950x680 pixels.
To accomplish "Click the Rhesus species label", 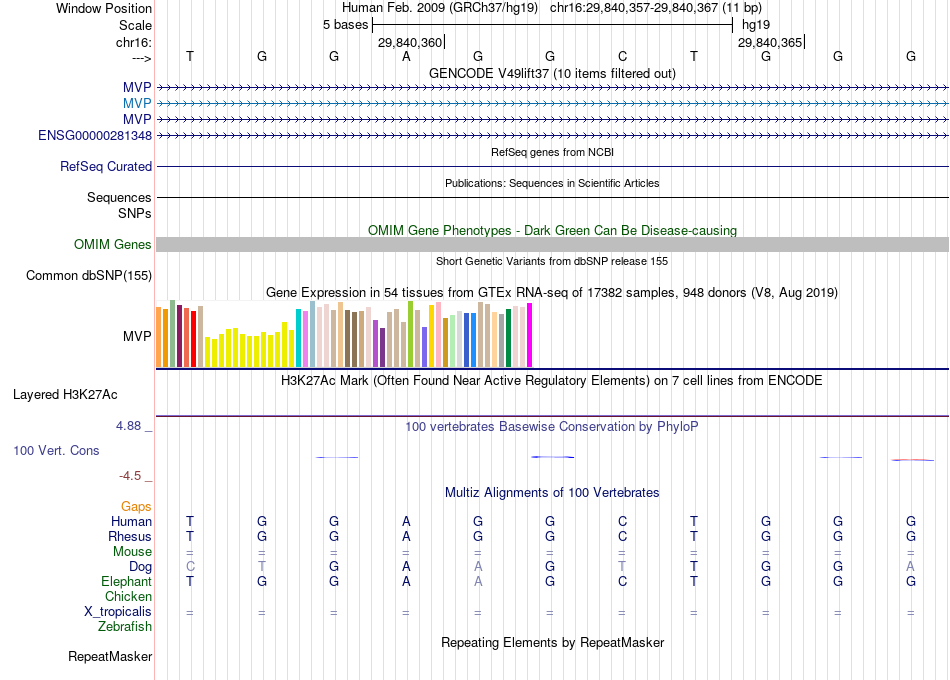I will point(130,536).
